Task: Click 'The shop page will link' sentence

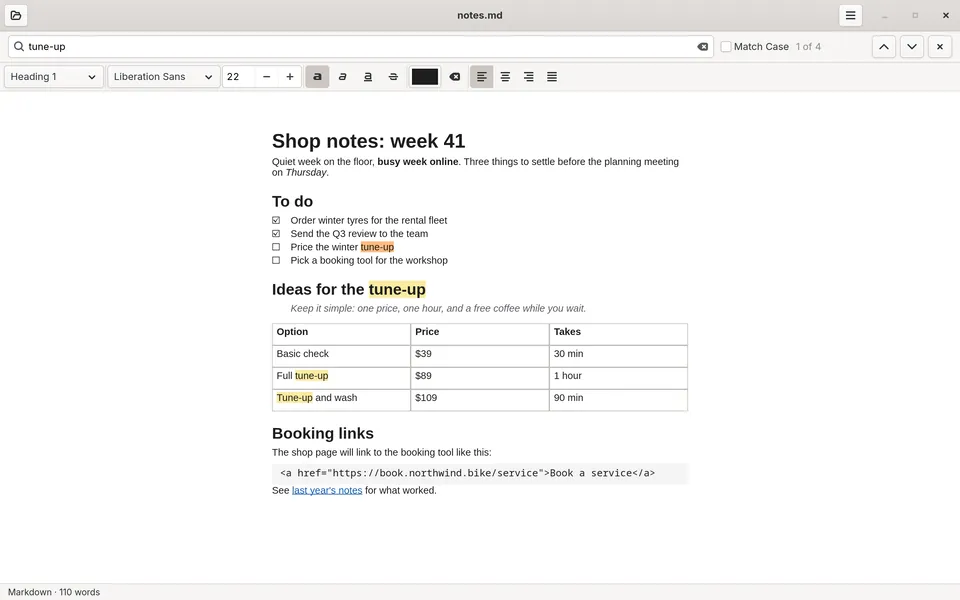Action: point(381,452)
